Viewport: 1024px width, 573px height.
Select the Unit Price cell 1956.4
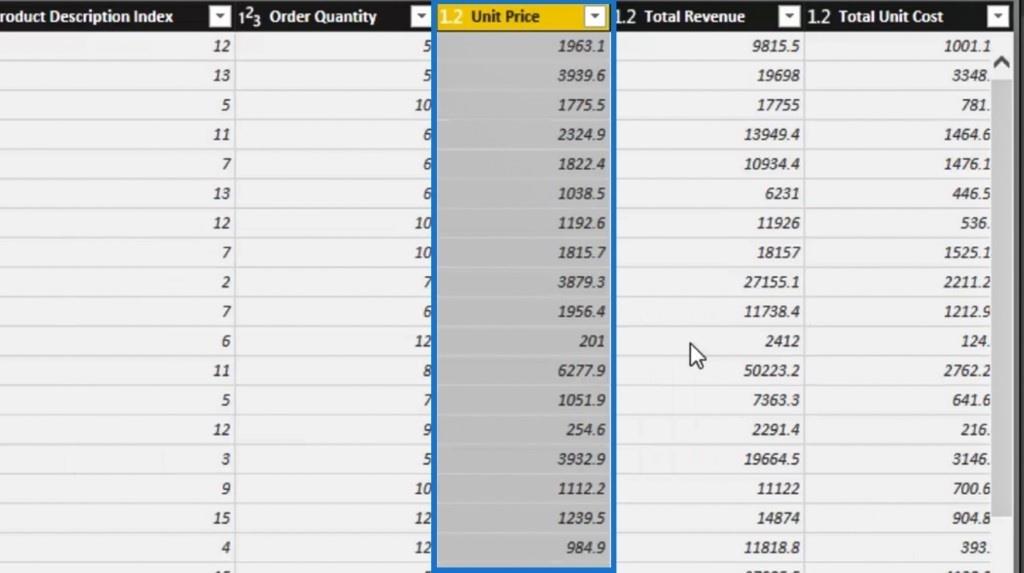pyautogui.click(x=523, y=311)
